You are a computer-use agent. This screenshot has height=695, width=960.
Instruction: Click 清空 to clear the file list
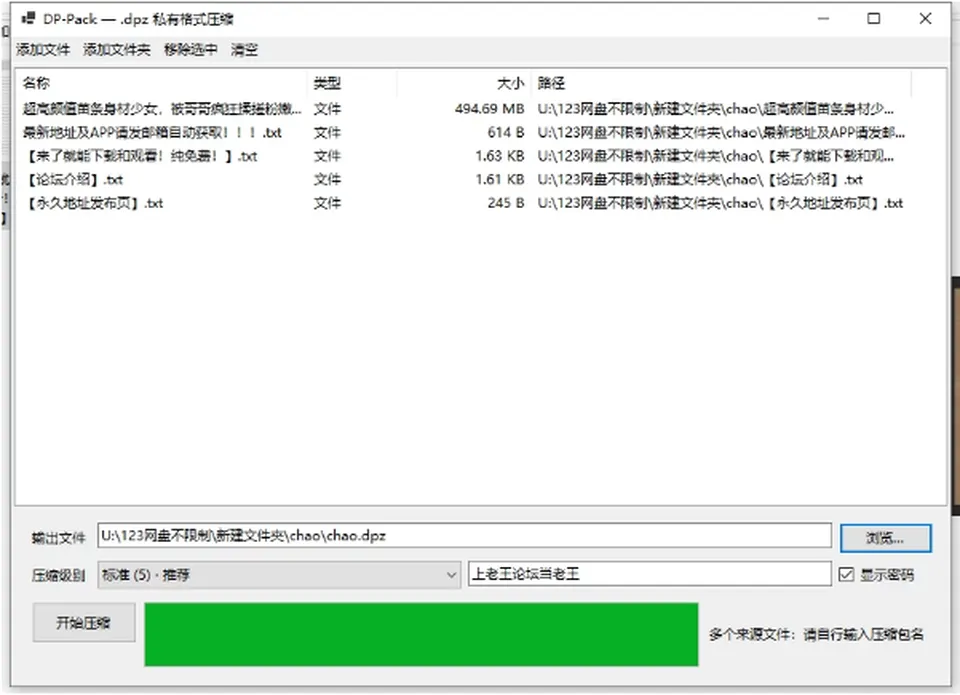point(244,50)
